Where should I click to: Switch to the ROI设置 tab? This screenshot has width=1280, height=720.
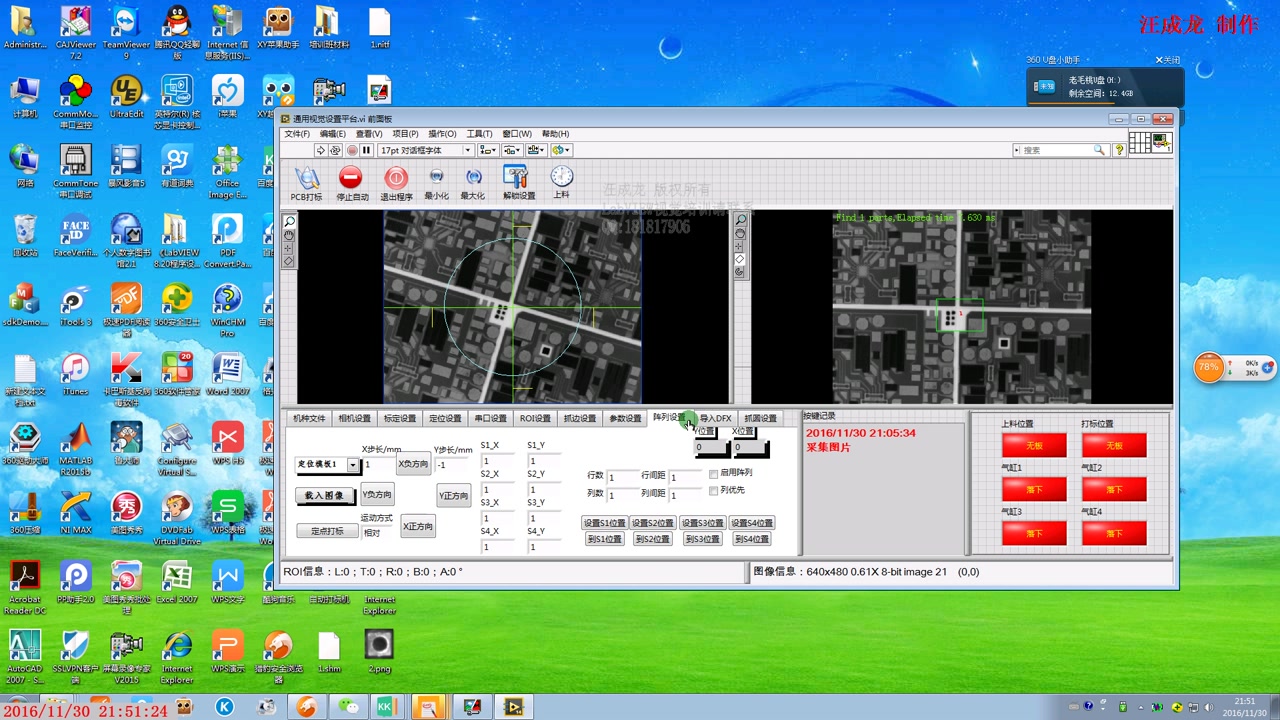pyautogui.click(x=535, y=418)
